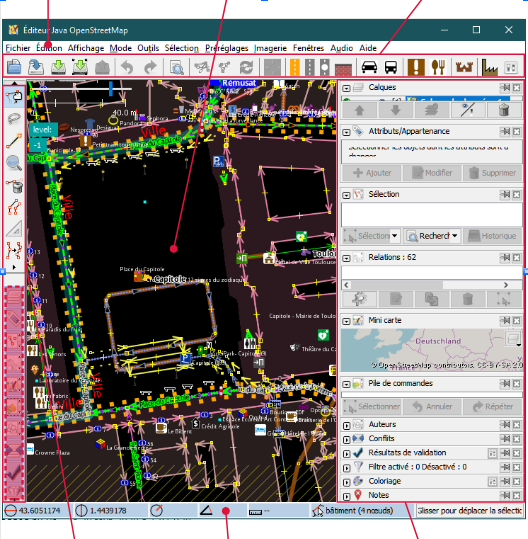The width and height of the screenshot is (528, 539).
Task: Open the Recherche dropdown arrow
Action: pos(455,236)
